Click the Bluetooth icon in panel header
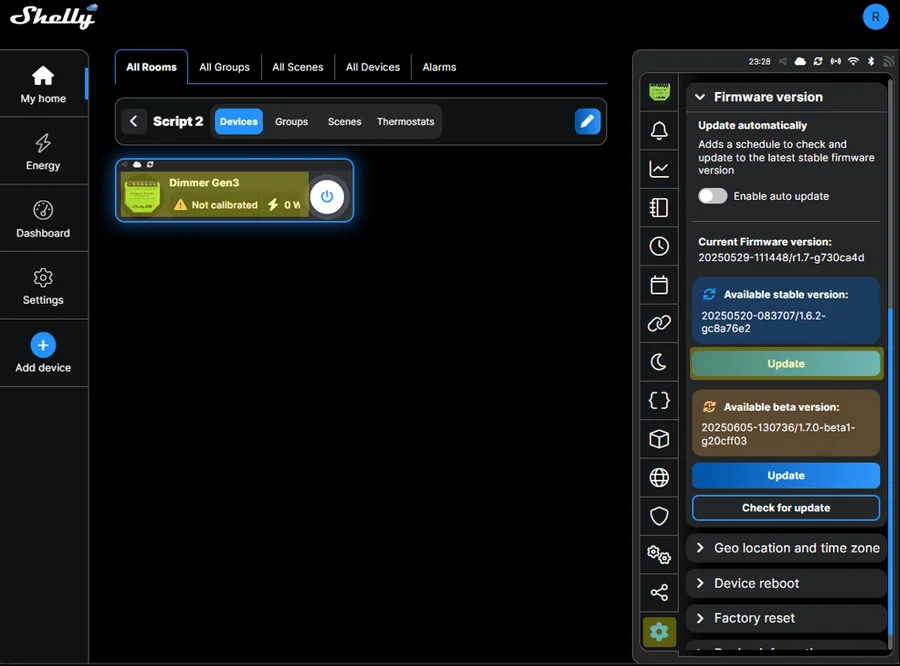 pos(871,61)
